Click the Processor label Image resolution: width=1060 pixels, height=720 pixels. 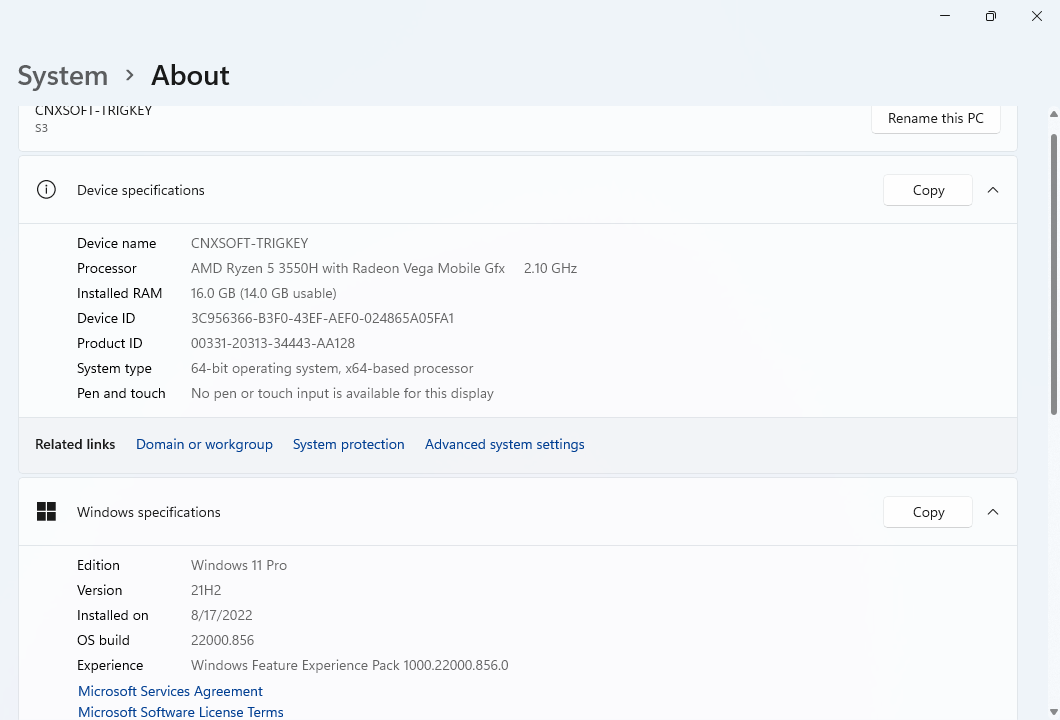[107, 268]
